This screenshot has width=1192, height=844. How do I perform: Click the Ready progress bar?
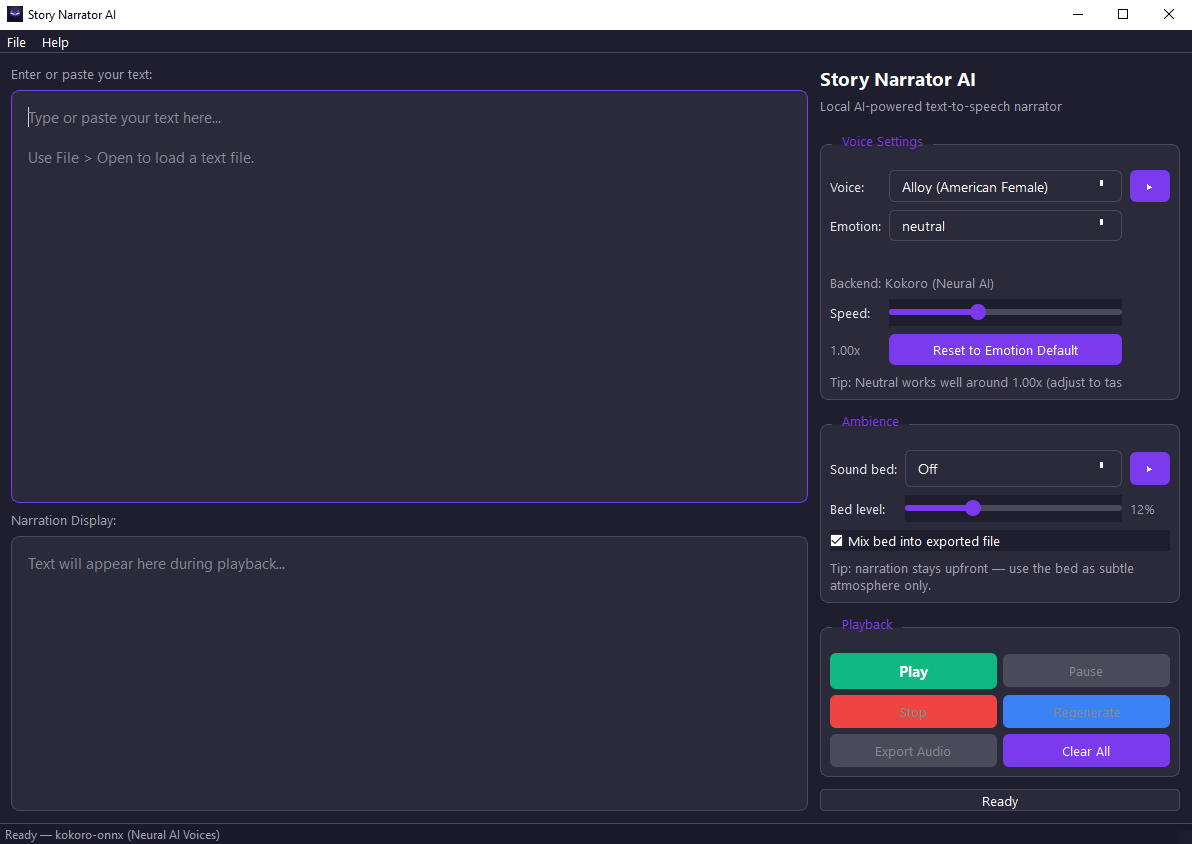coord(999,801)
